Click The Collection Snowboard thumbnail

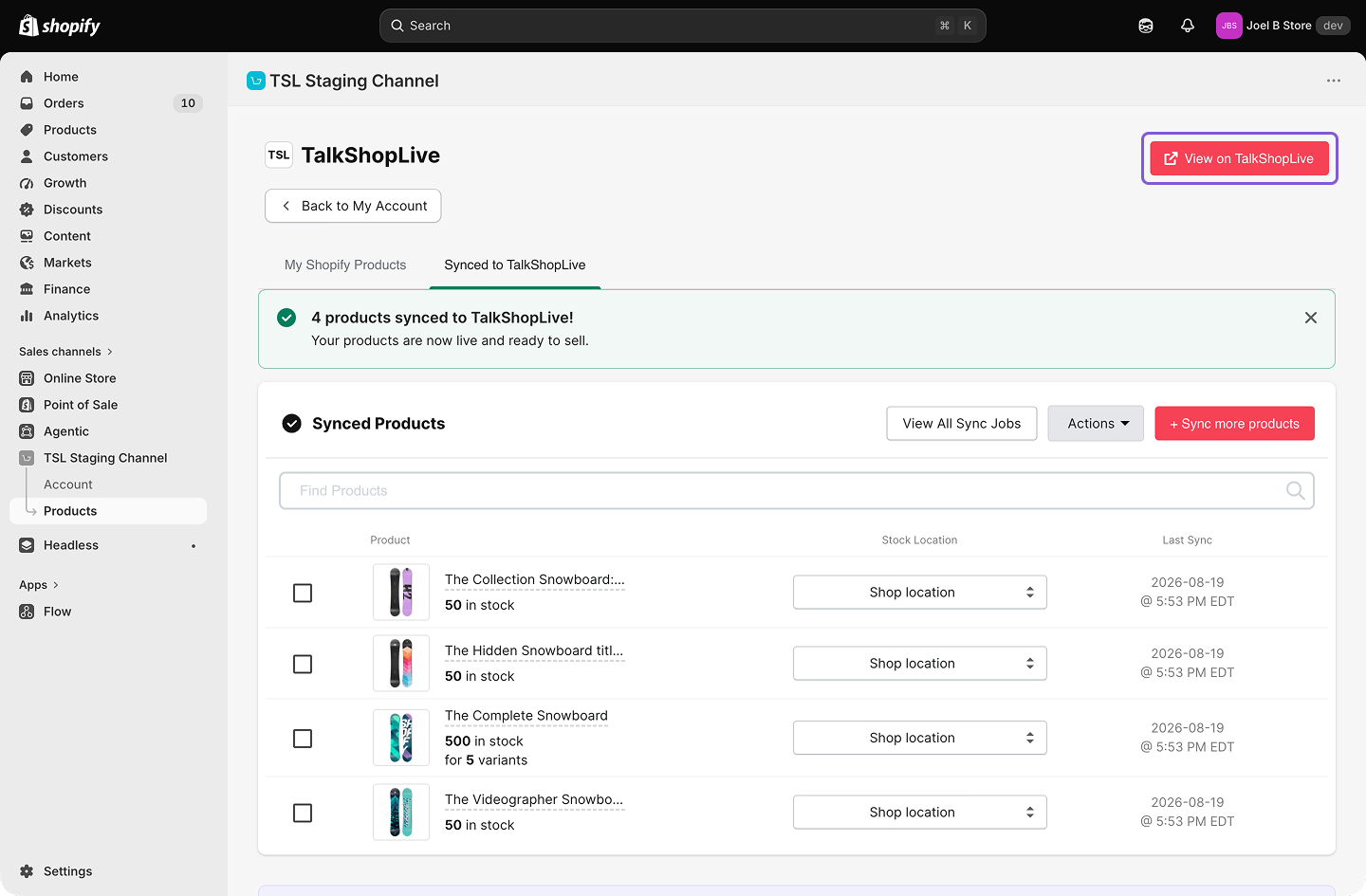coord(401,593)
